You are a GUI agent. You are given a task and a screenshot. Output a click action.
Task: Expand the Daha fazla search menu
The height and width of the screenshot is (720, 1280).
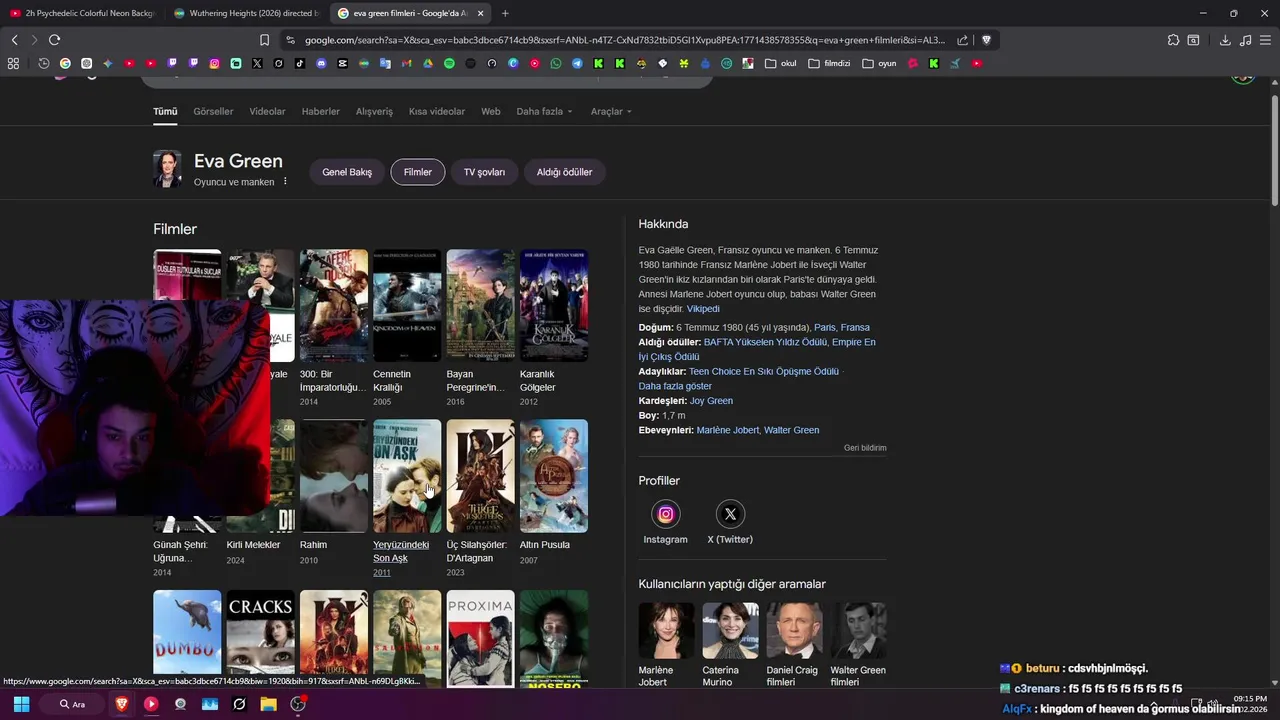544,111
